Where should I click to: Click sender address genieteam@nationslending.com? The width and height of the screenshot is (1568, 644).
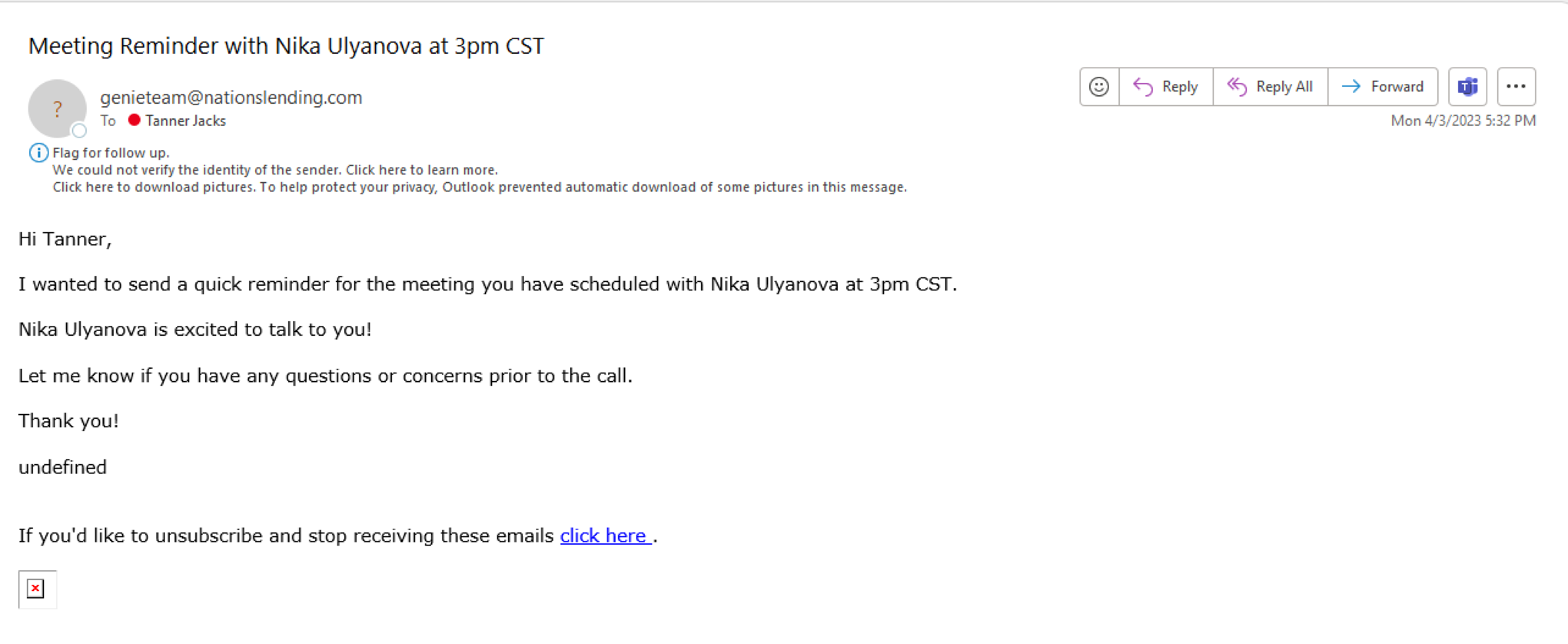[x=231, y=97]
